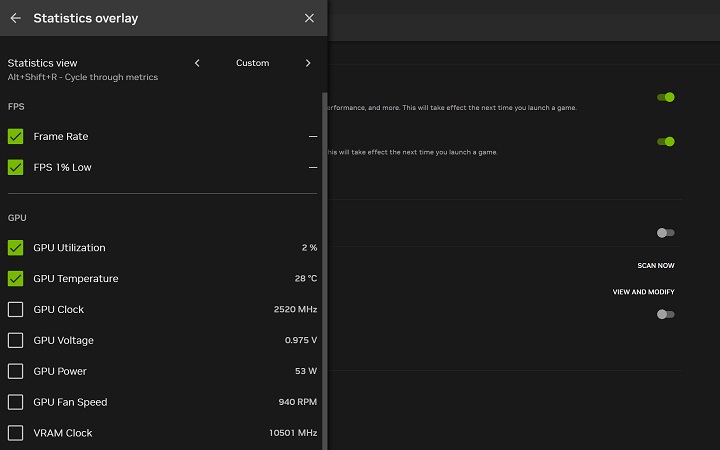Viewport: 720px width, 450px height.
Task: Click the back arrow in Statistics overlay header
Action: 15,18
